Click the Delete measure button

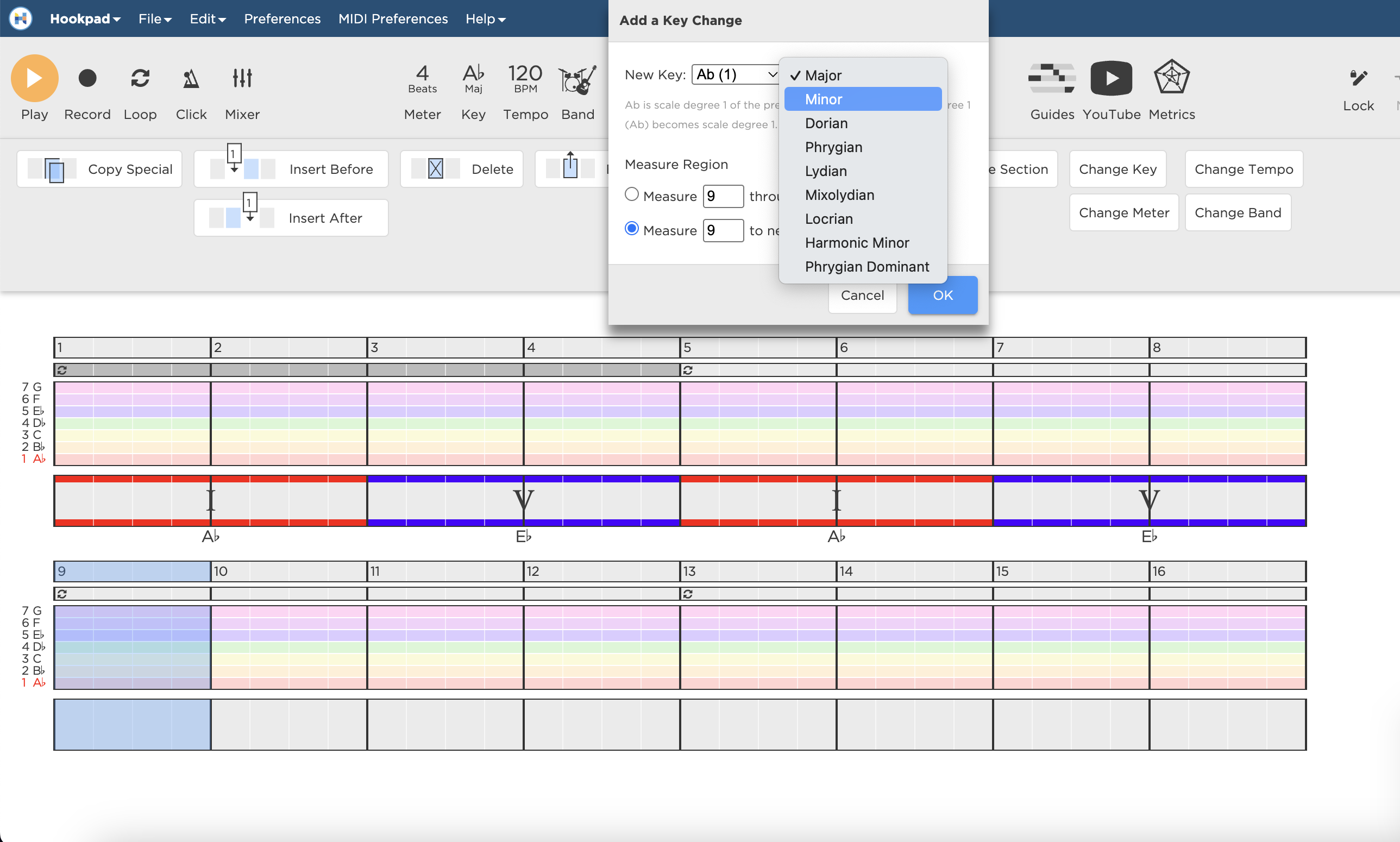[462, 169]
